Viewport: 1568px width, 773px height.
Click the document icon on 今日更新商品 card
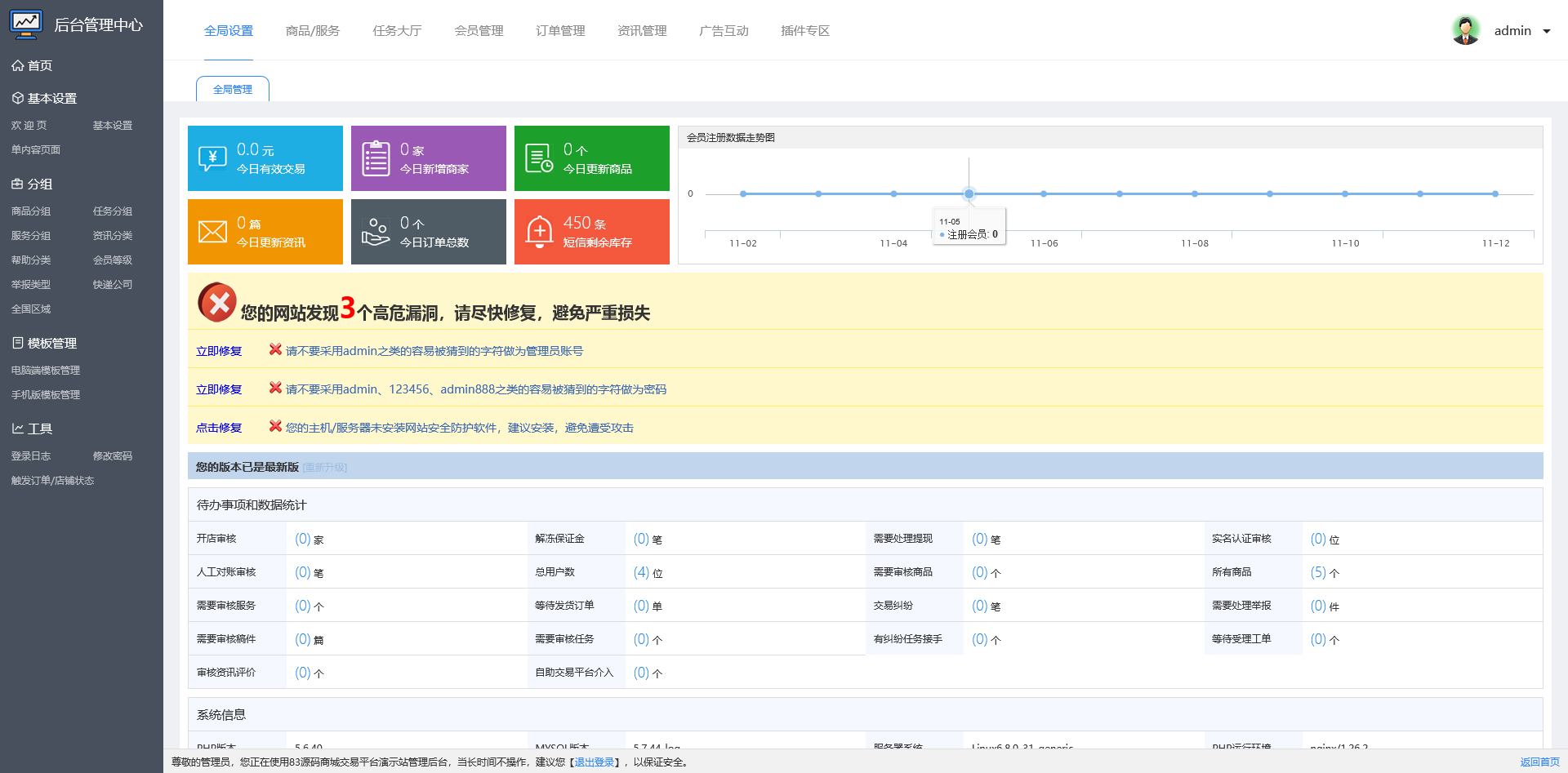[x=539, y=158]
